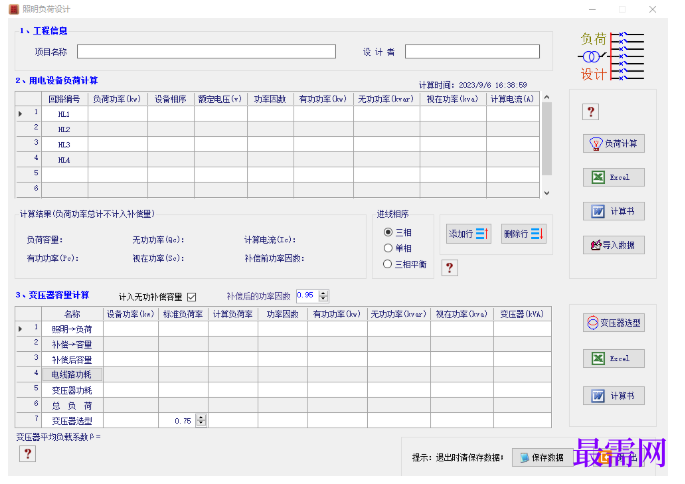This screenshot has width=685, height=484.
Task: Export load table via upper Excel button
Action: coord(613,177)
